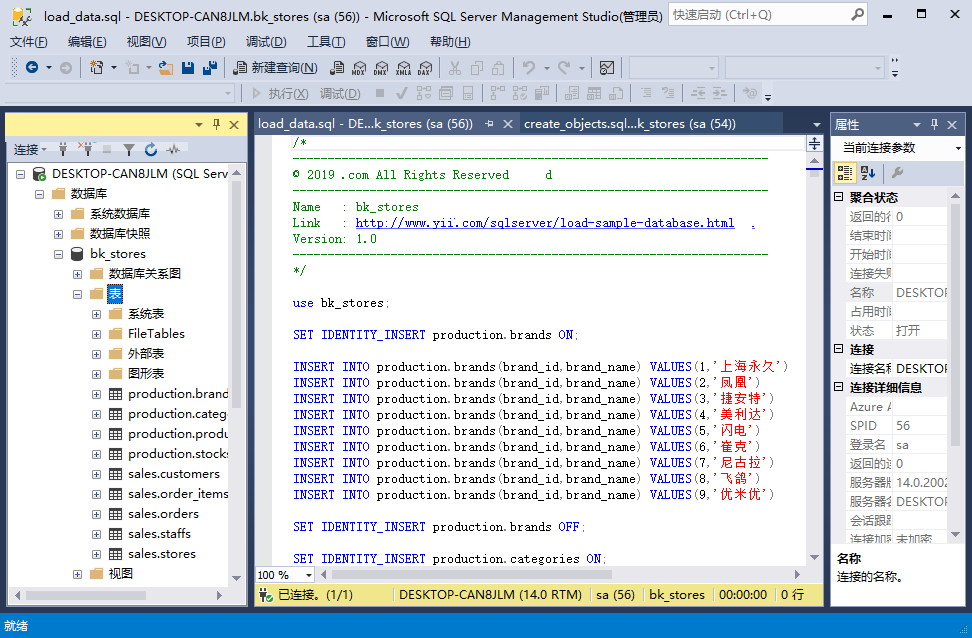This screenshot has width=972, height=638.
Task: Toggle the editor split handle above the scrollbar
Action: tap(814, 144)
